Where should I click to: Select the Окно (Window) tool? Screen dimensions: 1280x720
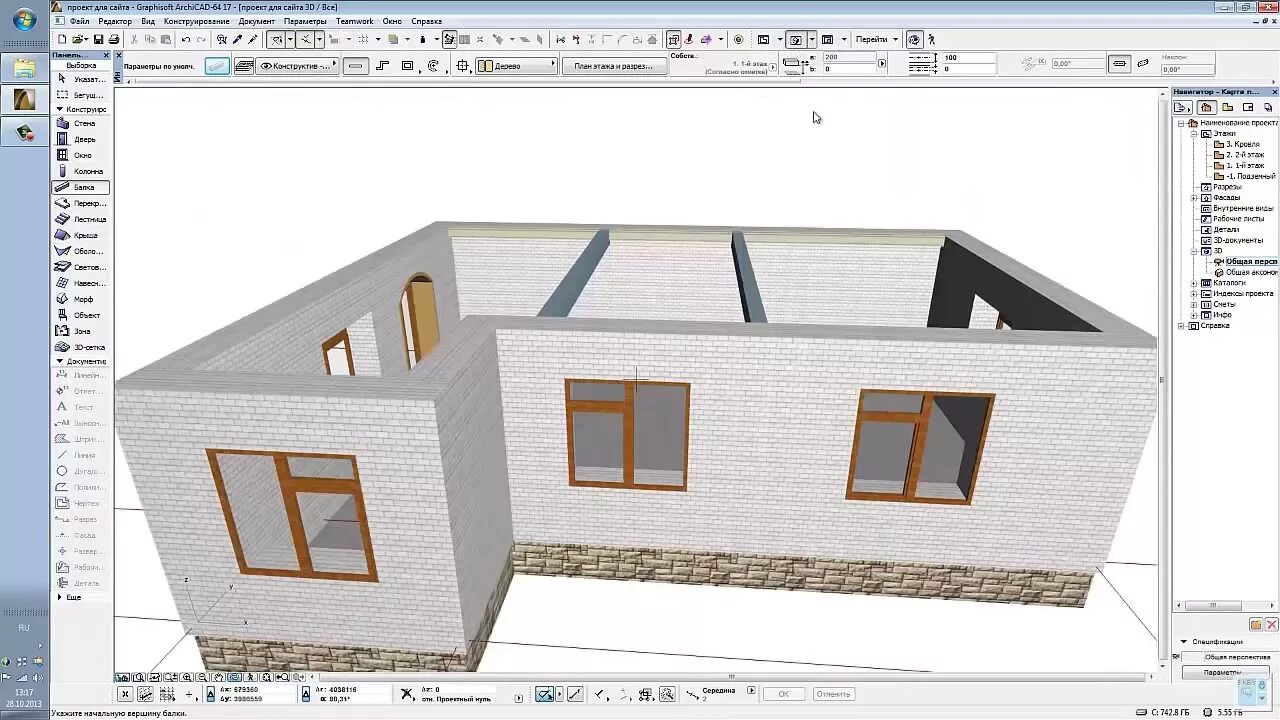pyautogui.click(x=80, y=155)
